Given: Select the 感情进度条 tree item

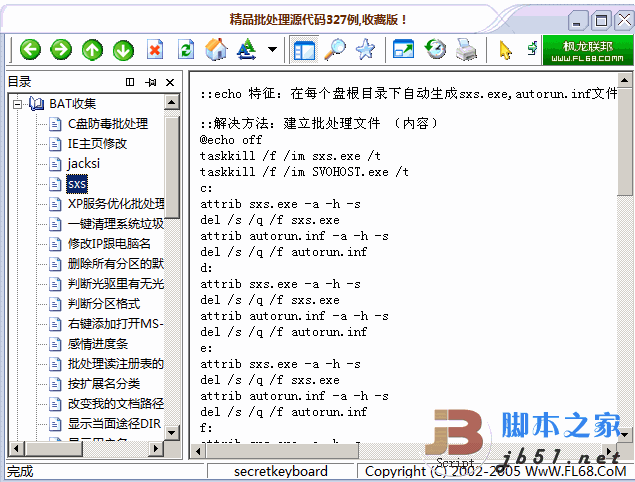Looking at the screenshot, I should click(97, 343).
